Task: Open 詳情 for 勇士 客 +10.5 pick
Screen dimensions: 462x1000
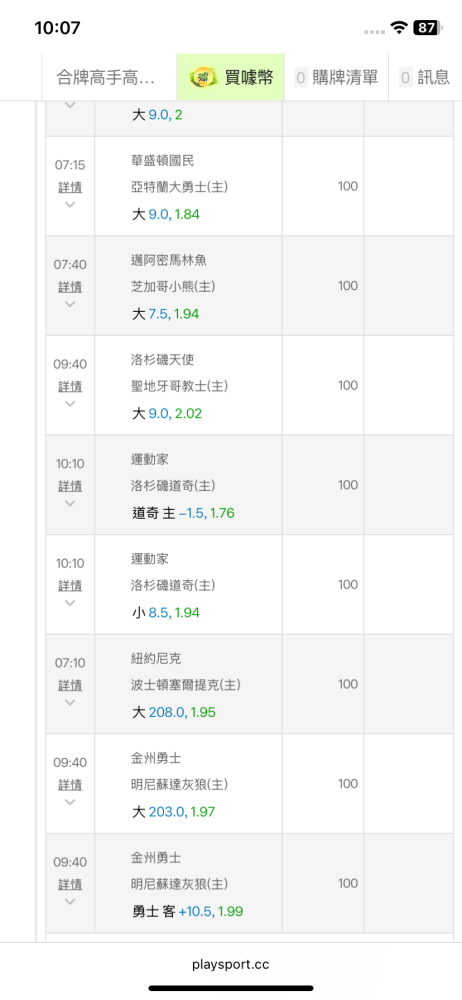Action: (70, 884)
